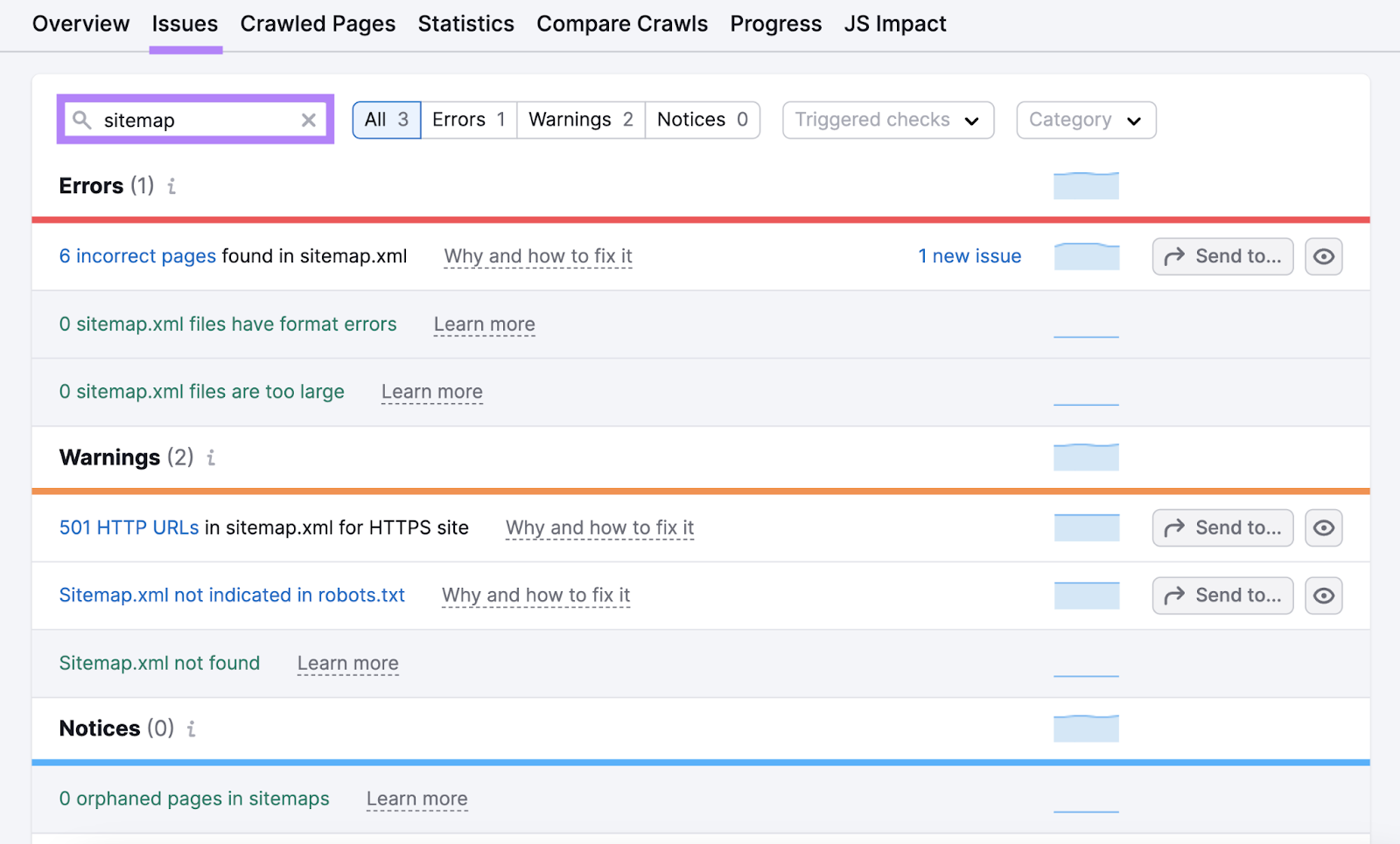
Task: Open Why and how to fix it for 501 HTTP URLs
Action: coord(599,527)
